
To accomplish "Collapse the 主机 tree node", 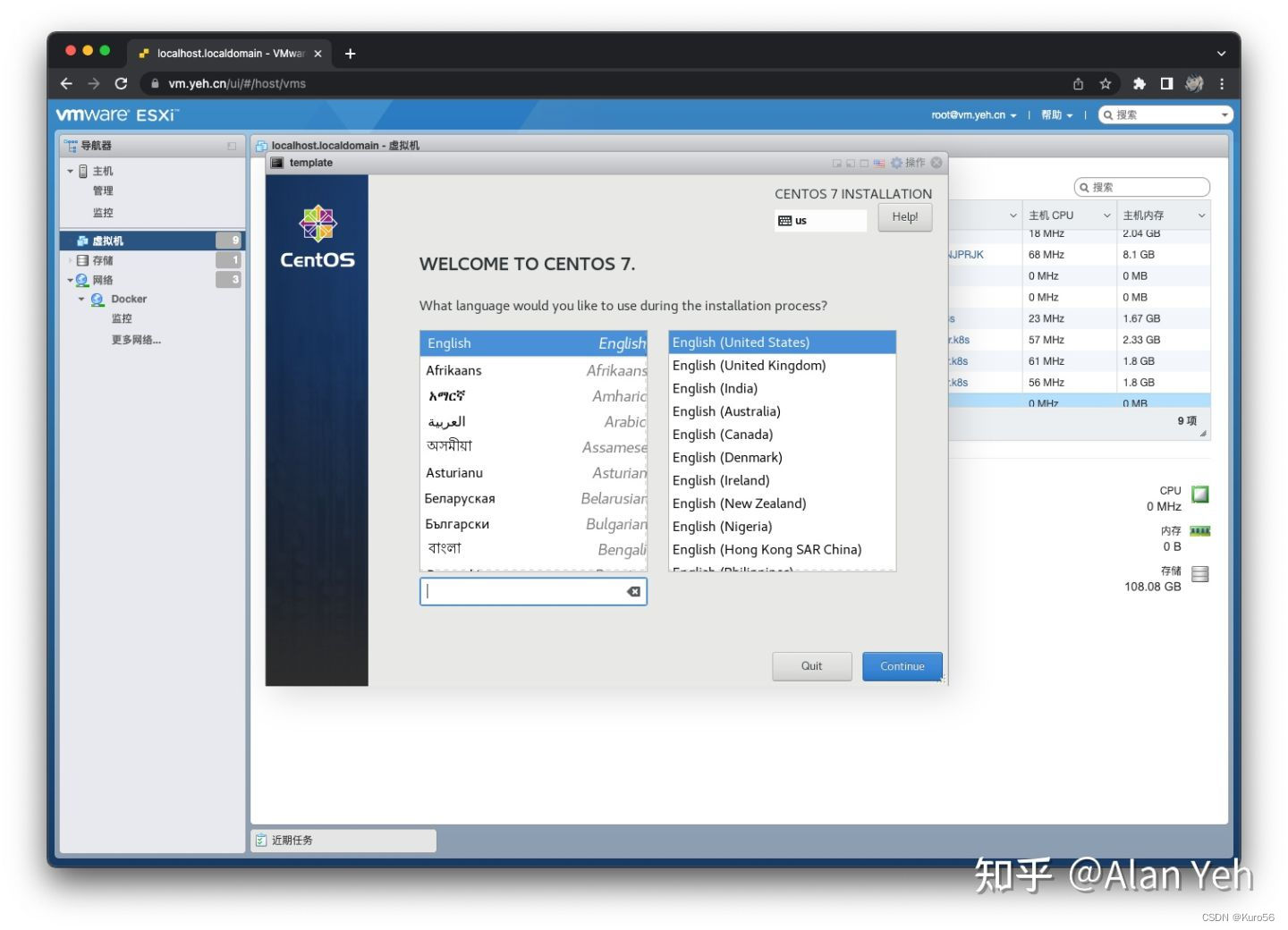I will pyautogui.click(x=70, y=171).
